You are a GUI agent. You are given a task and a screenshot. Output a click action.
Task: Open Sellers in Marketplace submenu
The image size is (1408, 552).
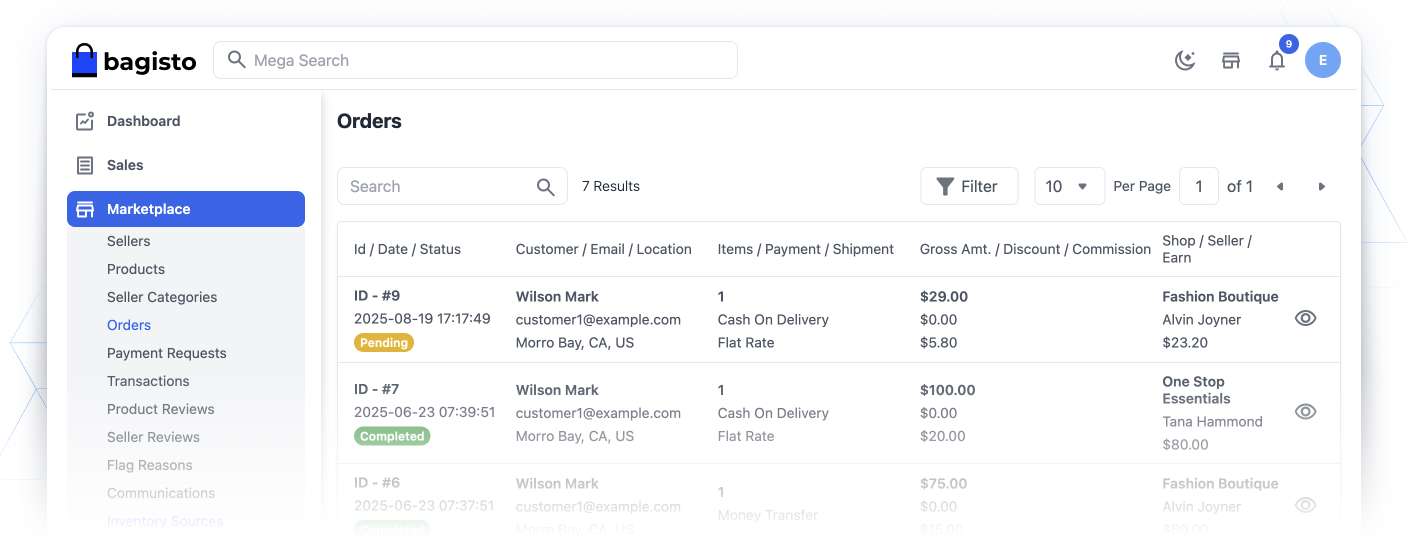pos(129,241)
